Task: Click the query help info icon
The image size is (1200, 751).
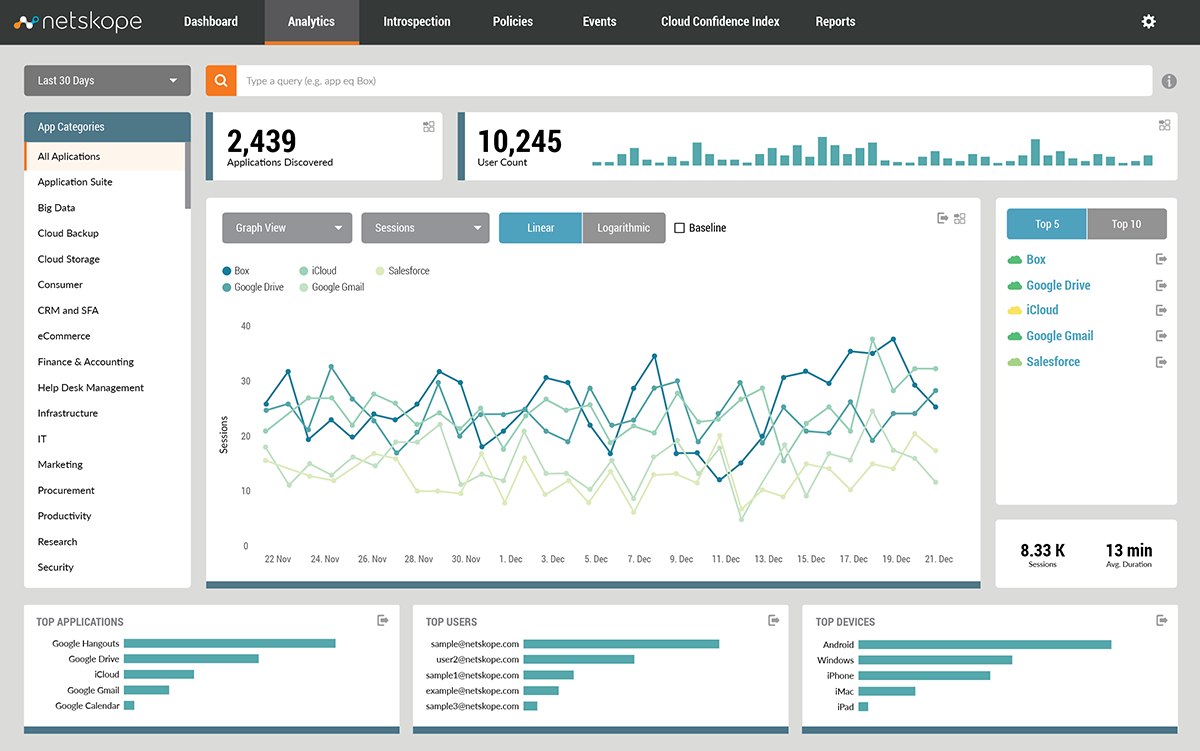Action: click(1168, 82)
